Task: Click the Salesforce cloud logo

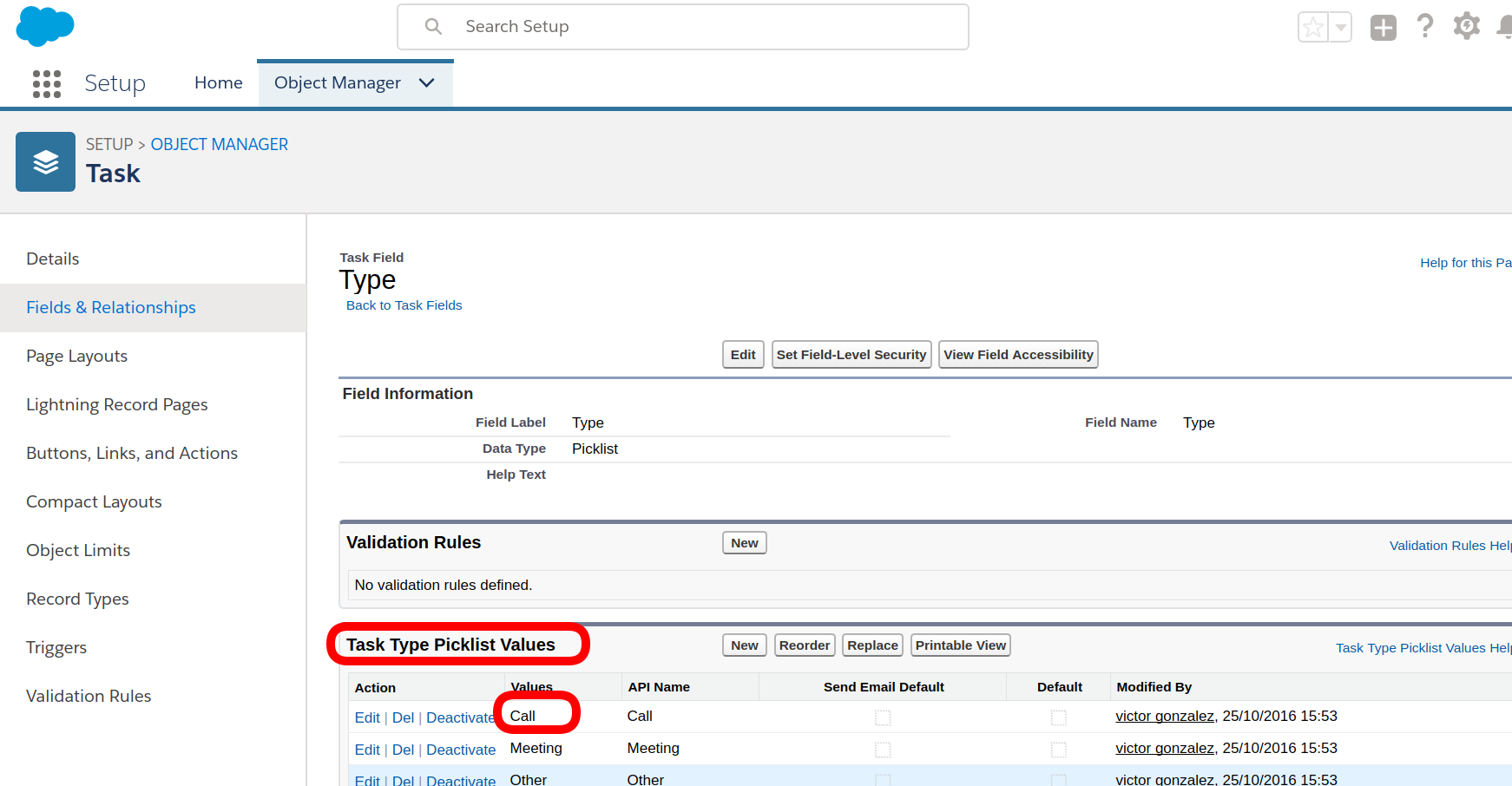Action: [x=45, y=26]
